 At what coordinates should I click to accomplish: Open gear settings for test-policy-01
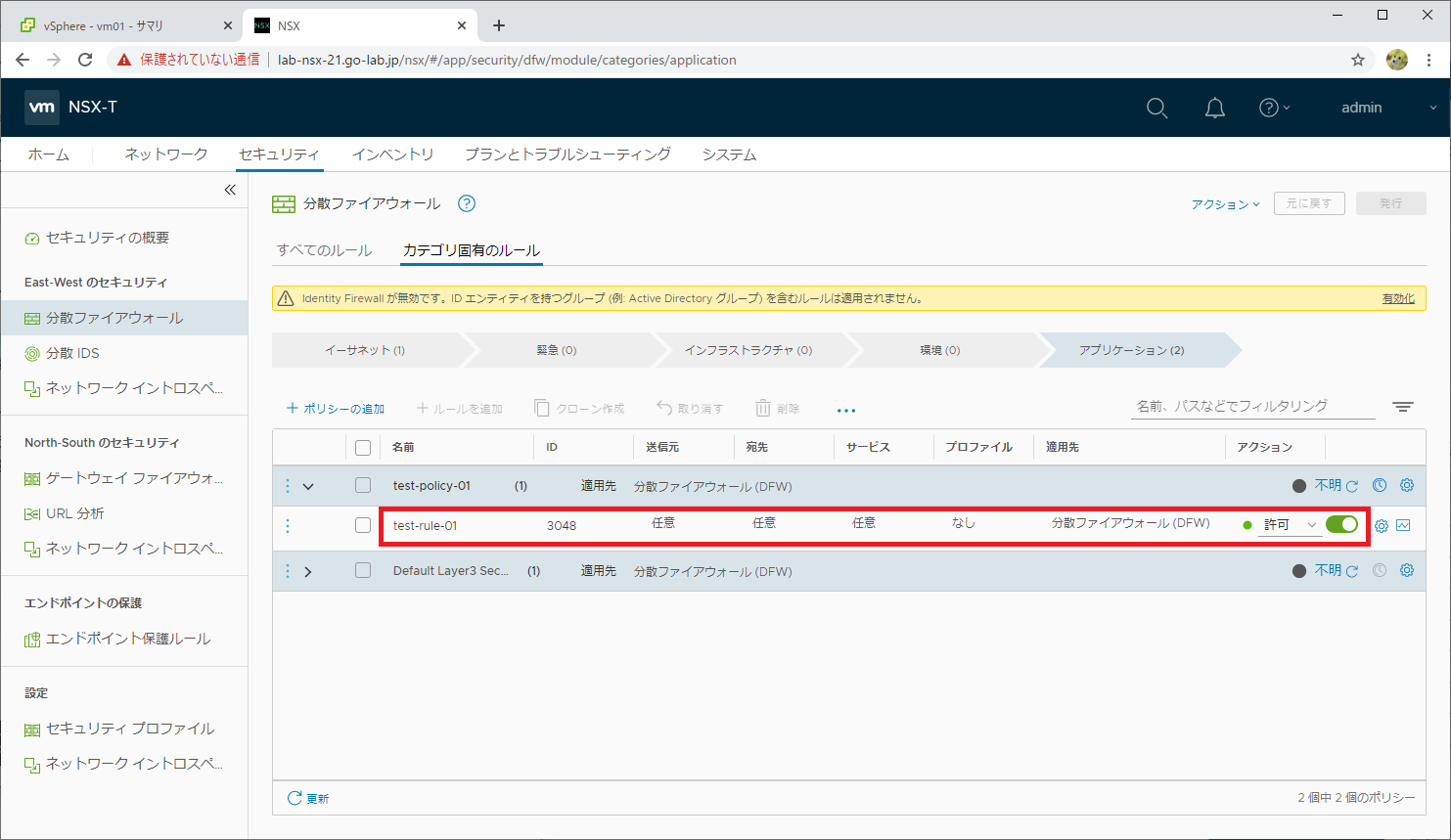tap(1407, 485)
